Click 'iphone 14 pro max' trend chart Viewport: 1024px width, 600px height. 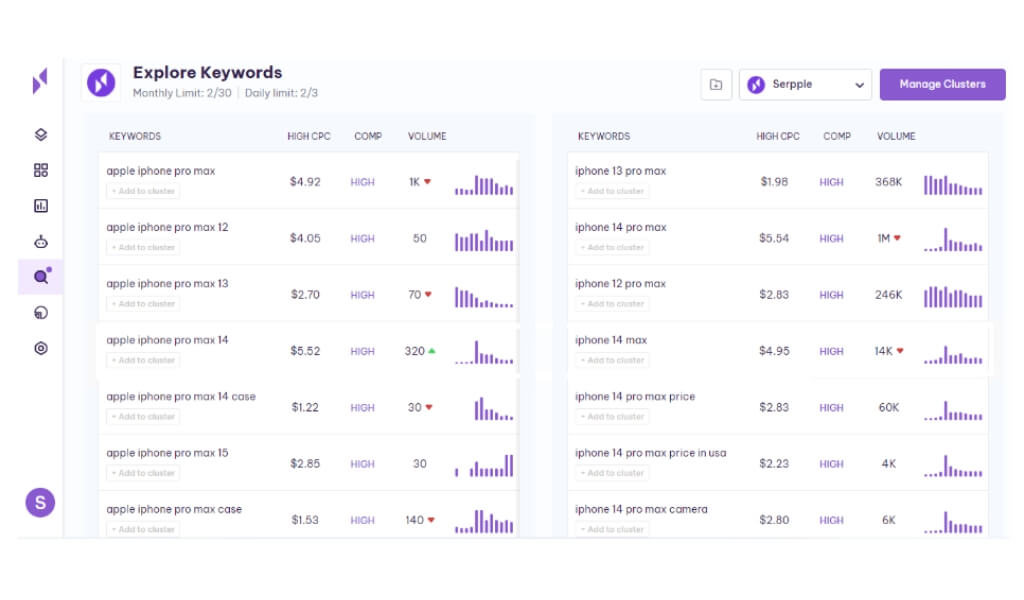(953, 239)
